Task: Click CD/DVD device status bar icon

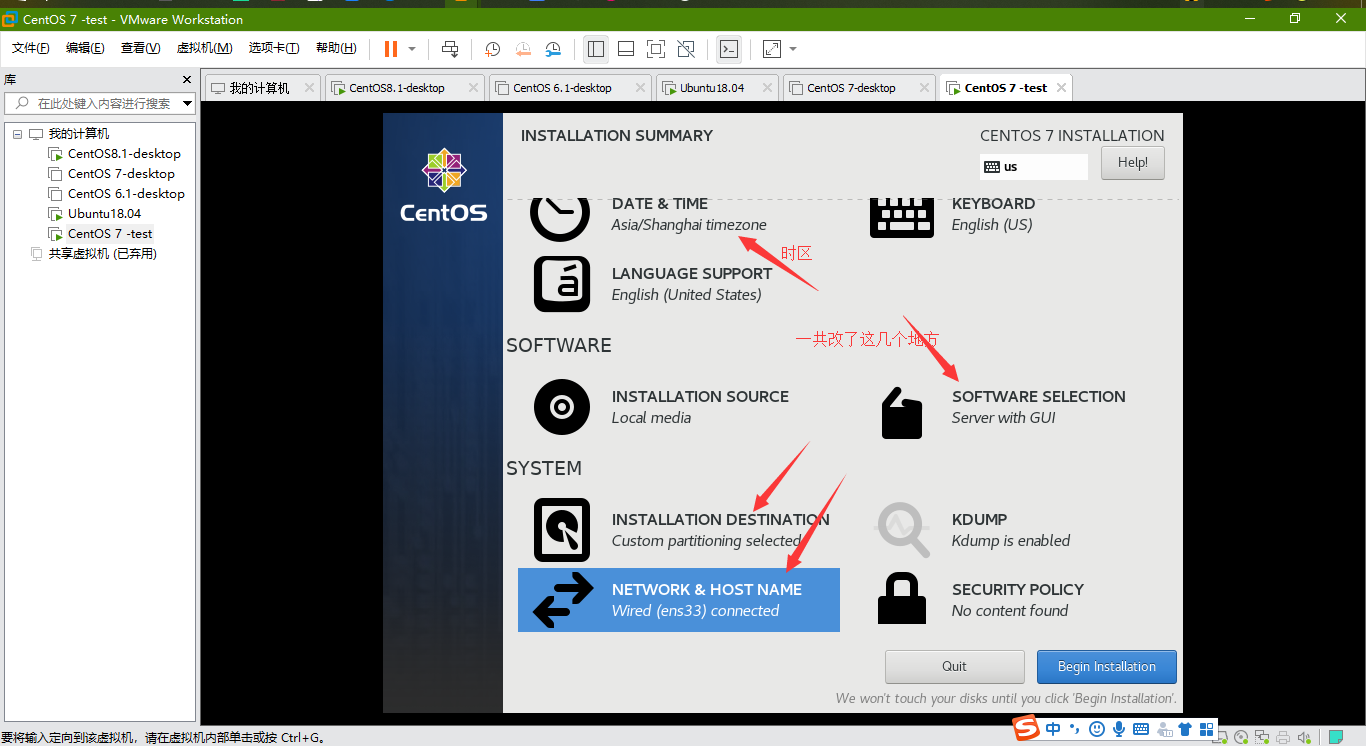Action: point(1241,737)
